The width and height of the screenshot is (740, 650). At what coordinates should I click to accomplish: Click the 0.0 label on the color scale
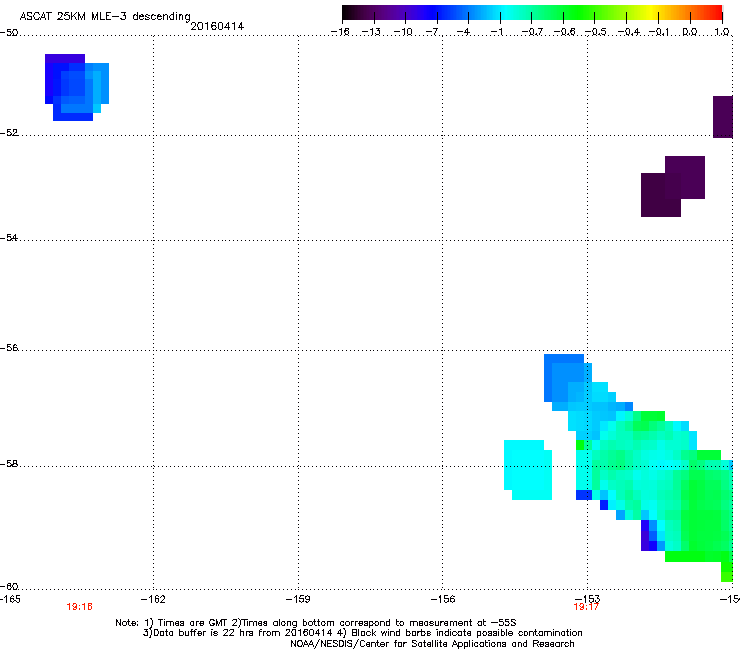pos(690,32)
